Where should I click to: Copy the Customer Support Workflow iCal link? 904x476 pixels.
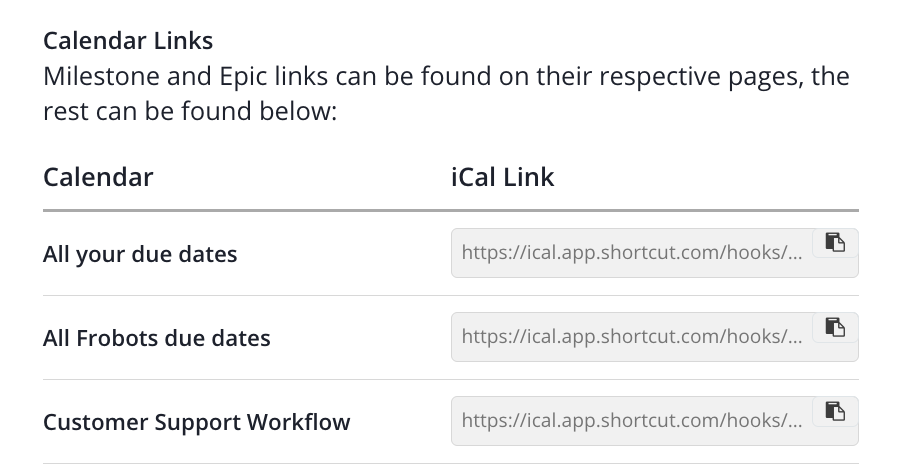point(835,411)
